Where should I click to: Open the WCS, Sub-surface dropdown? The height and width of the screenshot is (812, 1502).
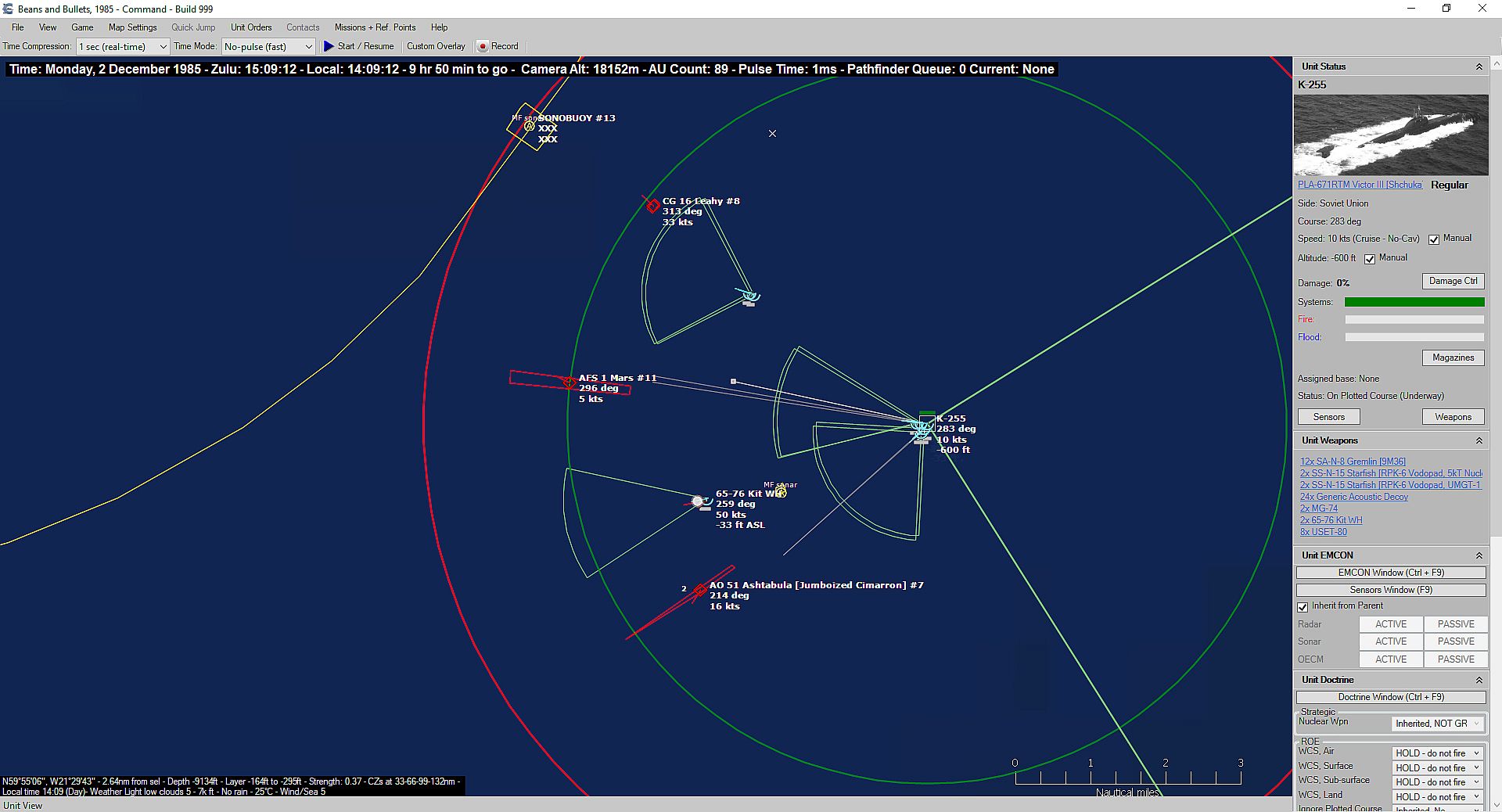click(1438, 782)
